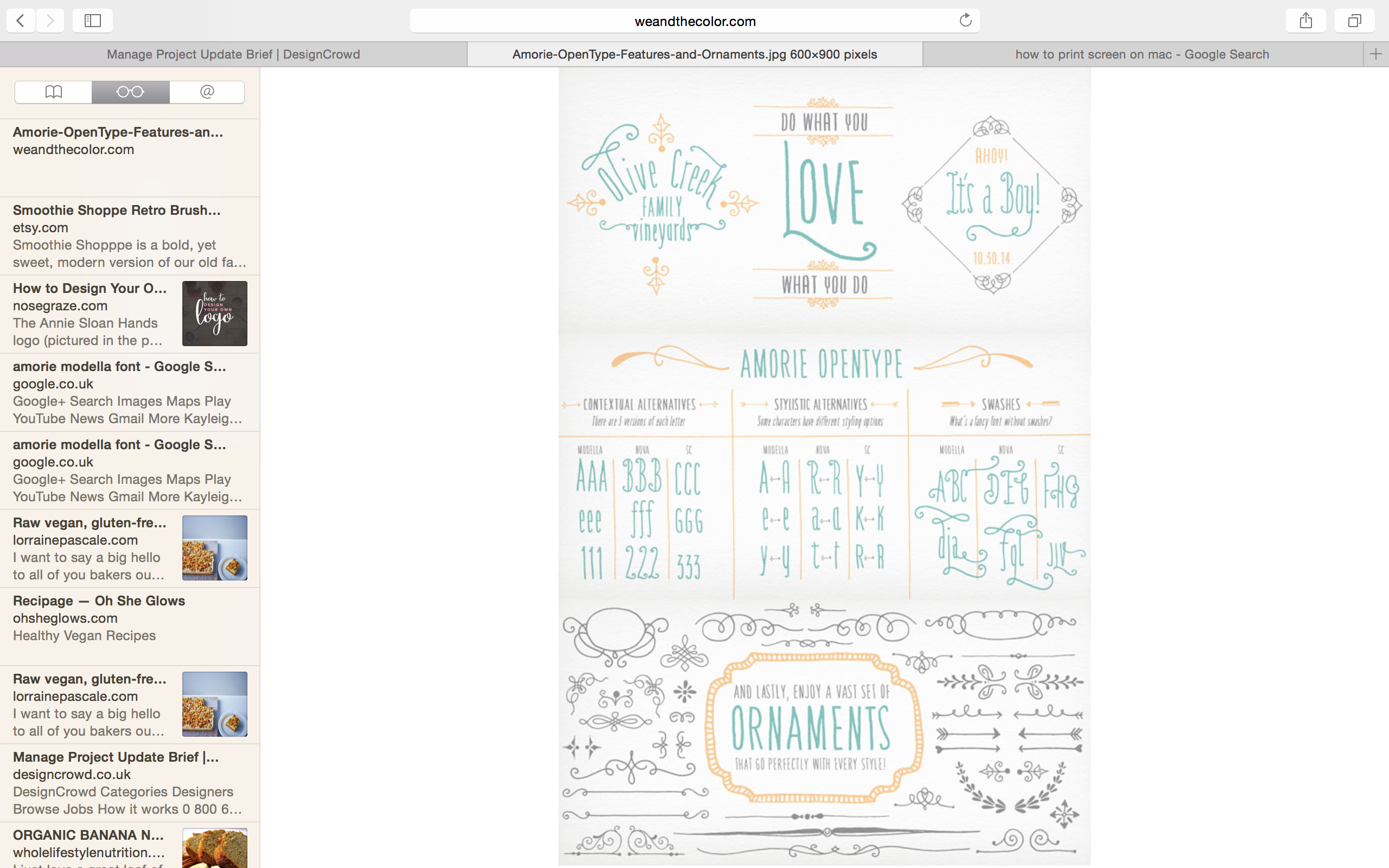Screen dimensions: 1389x868
Task: Click the Amorie OpenType font poster image
Action: click(824, 466)
